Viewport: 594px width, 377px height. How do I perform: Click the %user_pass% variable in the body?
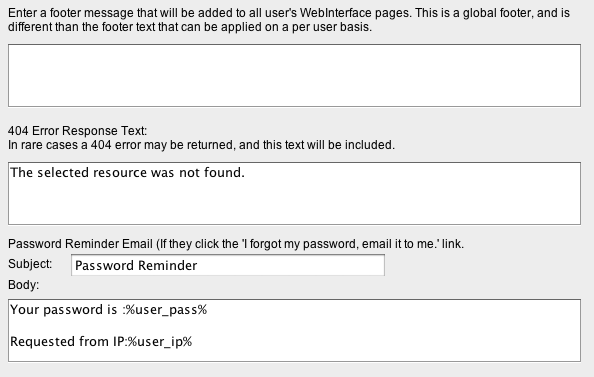167,310
